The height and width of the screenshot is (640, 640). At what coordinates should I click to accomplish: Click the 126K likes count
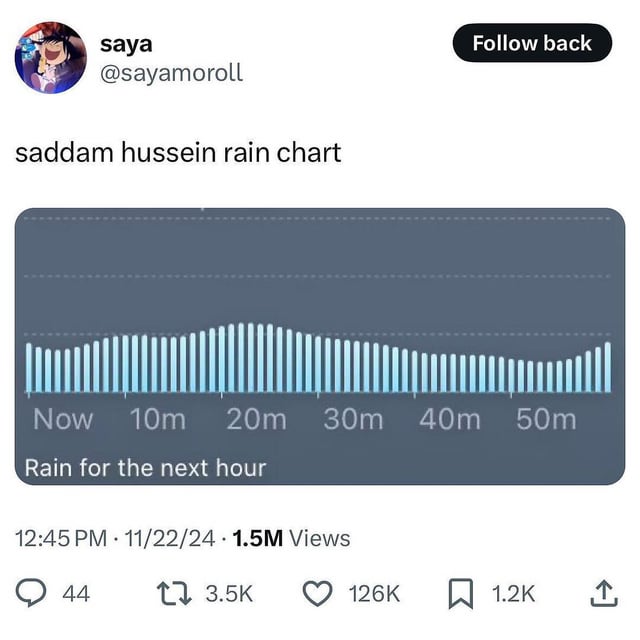pyautogui.click(x=374, y=594)
